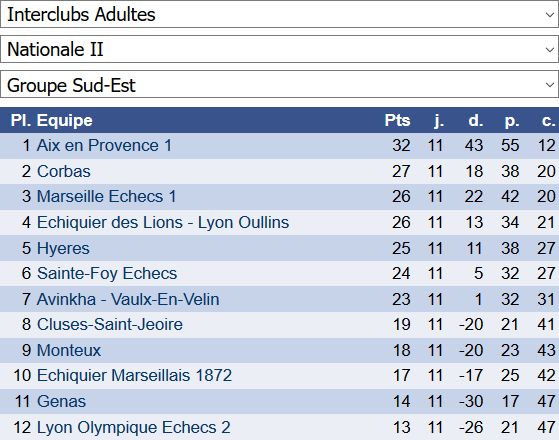This screenshot has height=440, width=559.
Task: Select the Genas team link
Action: [x=61, y=401]
